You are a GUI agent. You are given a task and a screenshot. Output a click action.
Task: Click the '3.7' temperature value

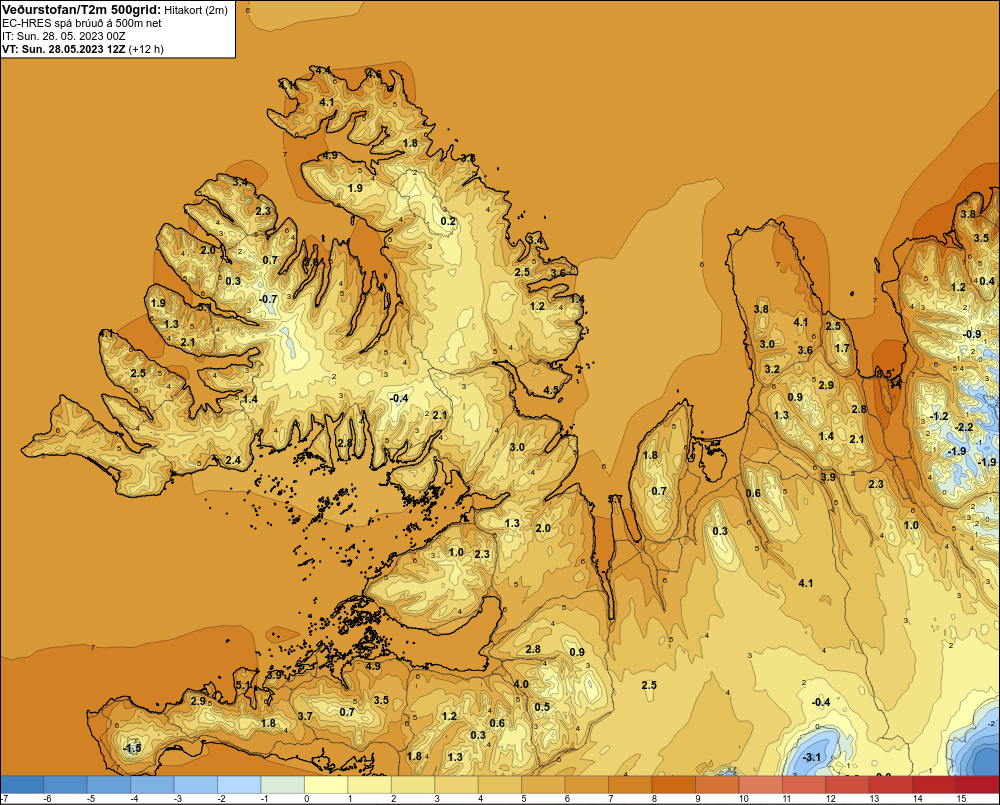[305, 716]
